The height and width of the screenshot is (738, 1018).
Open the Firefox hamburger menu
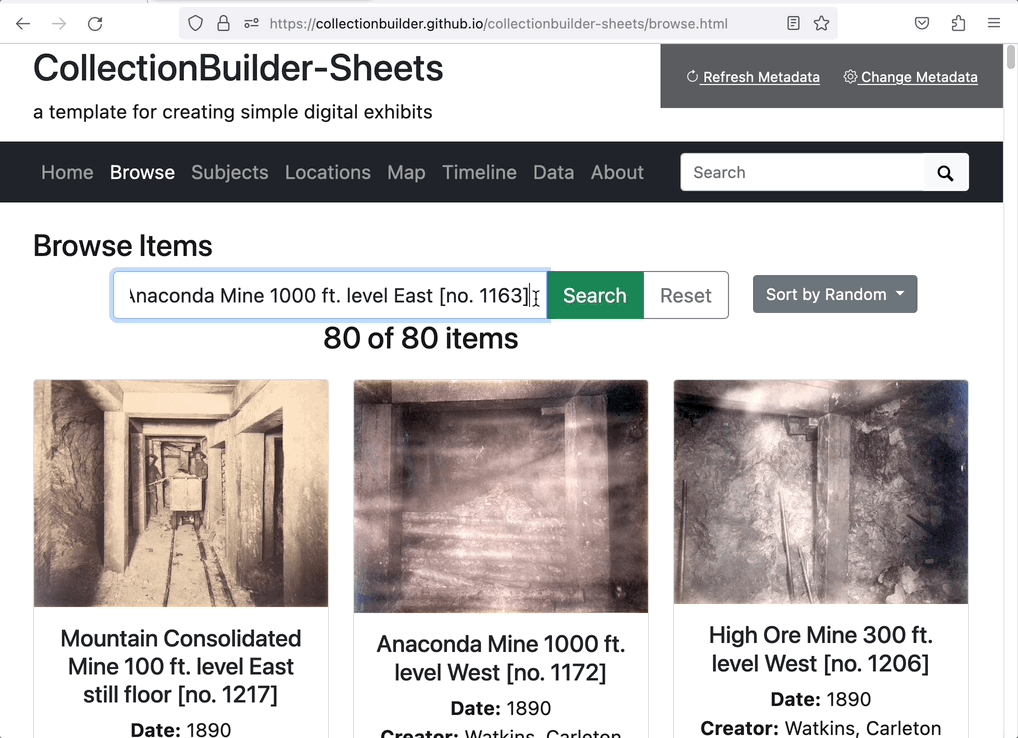(x=994, y=23)
